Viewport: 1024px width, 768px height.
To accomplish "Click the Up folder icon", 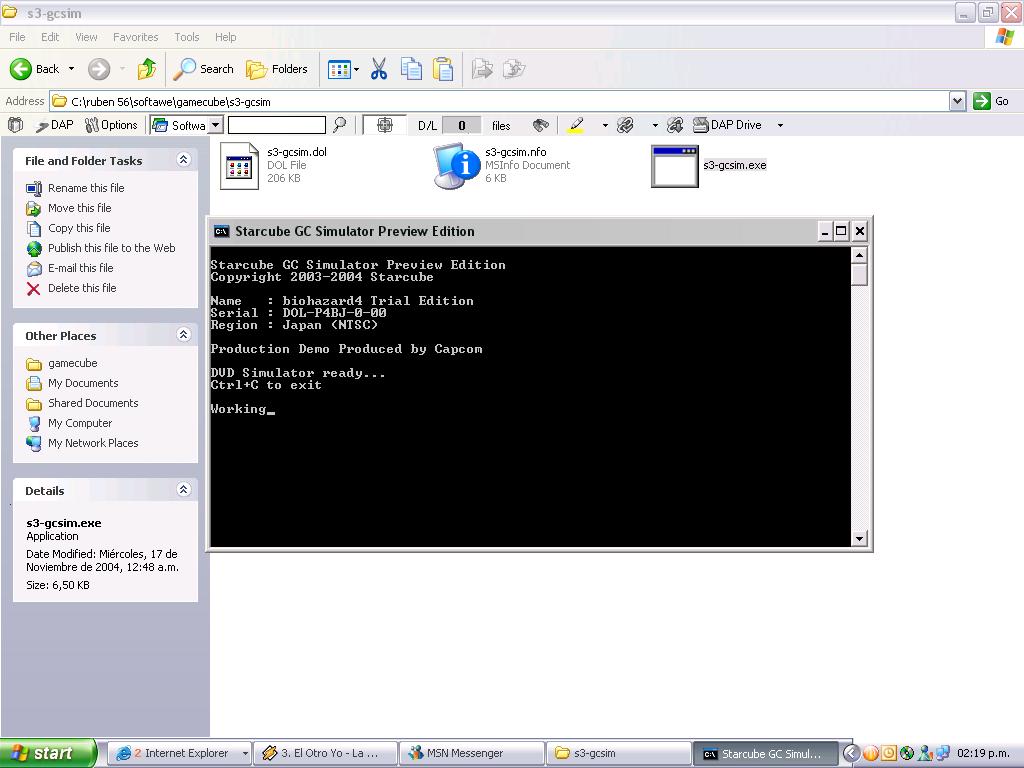I will pyautogui.click(x=147, y=69).
